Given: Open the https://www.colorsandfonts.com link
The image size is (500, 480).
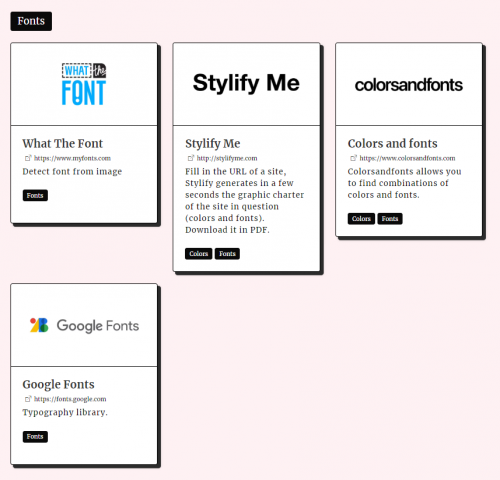Looking at the screenshot, I should [407, 158].
